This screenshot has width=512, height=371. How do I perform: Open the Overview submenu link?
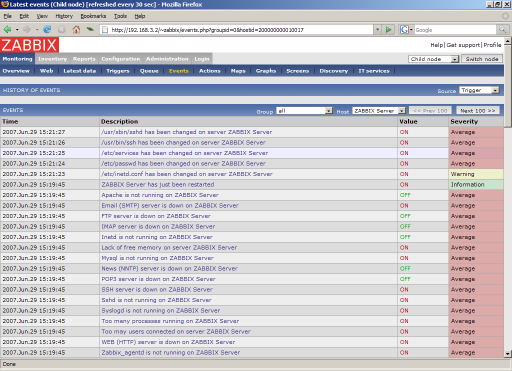[x=16, y=71]
